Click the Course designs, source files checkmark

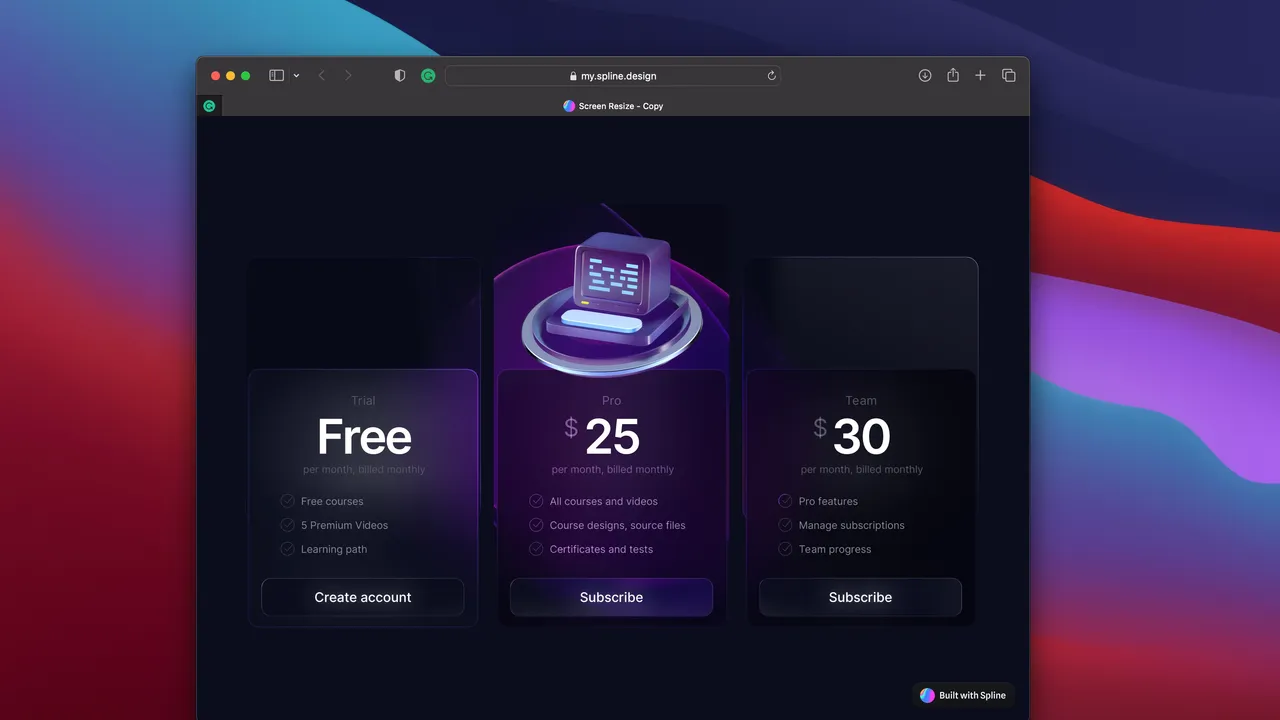(536, 525)
